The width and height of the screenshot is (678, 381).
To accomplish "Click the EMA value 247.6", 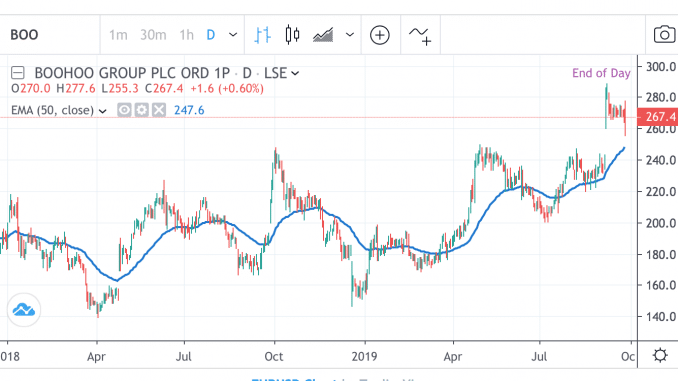I will 189,110.
